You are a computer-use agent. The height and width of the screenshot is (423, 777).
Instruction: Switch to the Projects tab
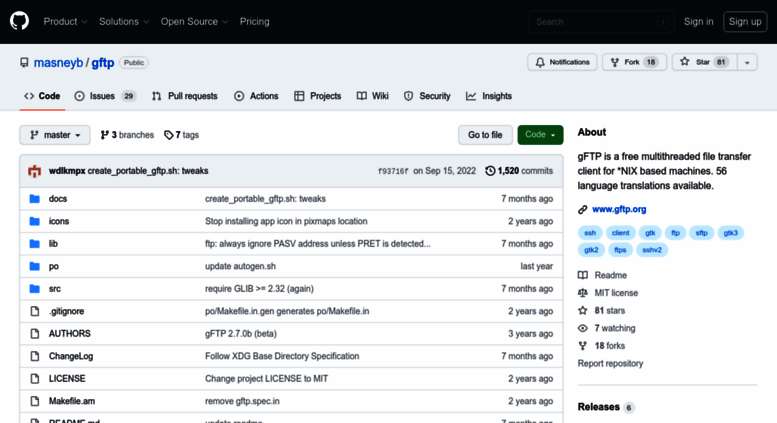click(x=318, y=96)
